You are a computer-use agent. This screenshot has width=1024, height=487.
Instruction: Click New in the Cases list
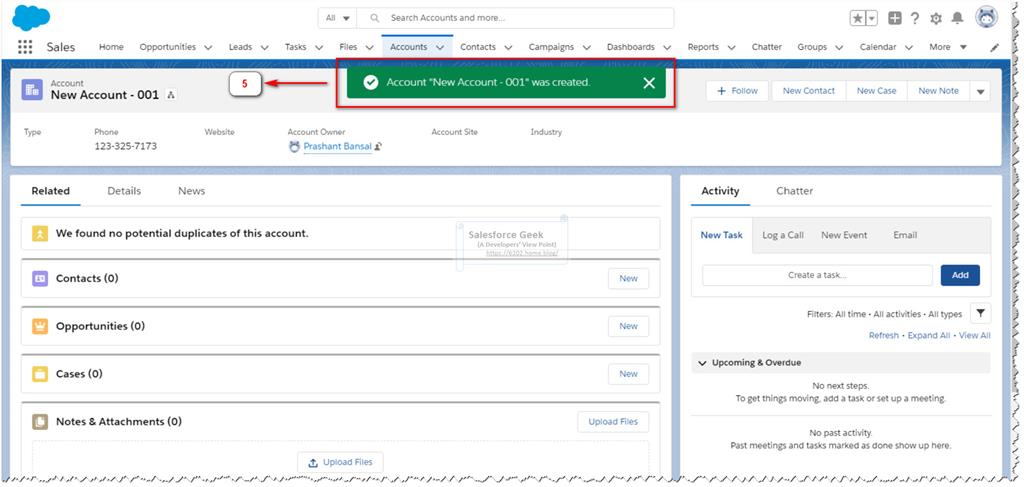[628, 374]
